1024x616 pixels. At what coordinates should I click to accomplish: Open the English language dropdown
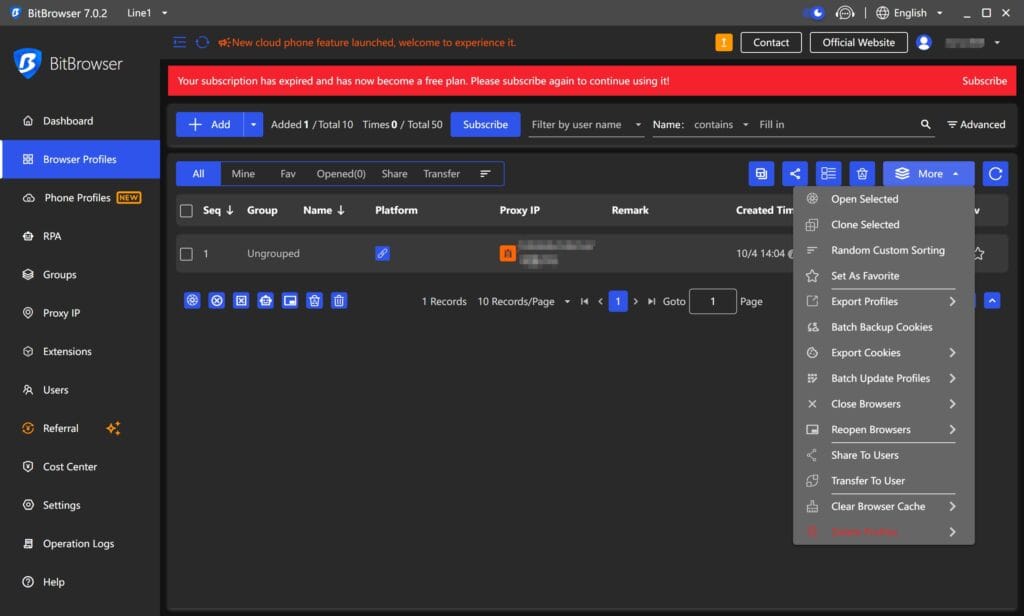pos(910,13)
